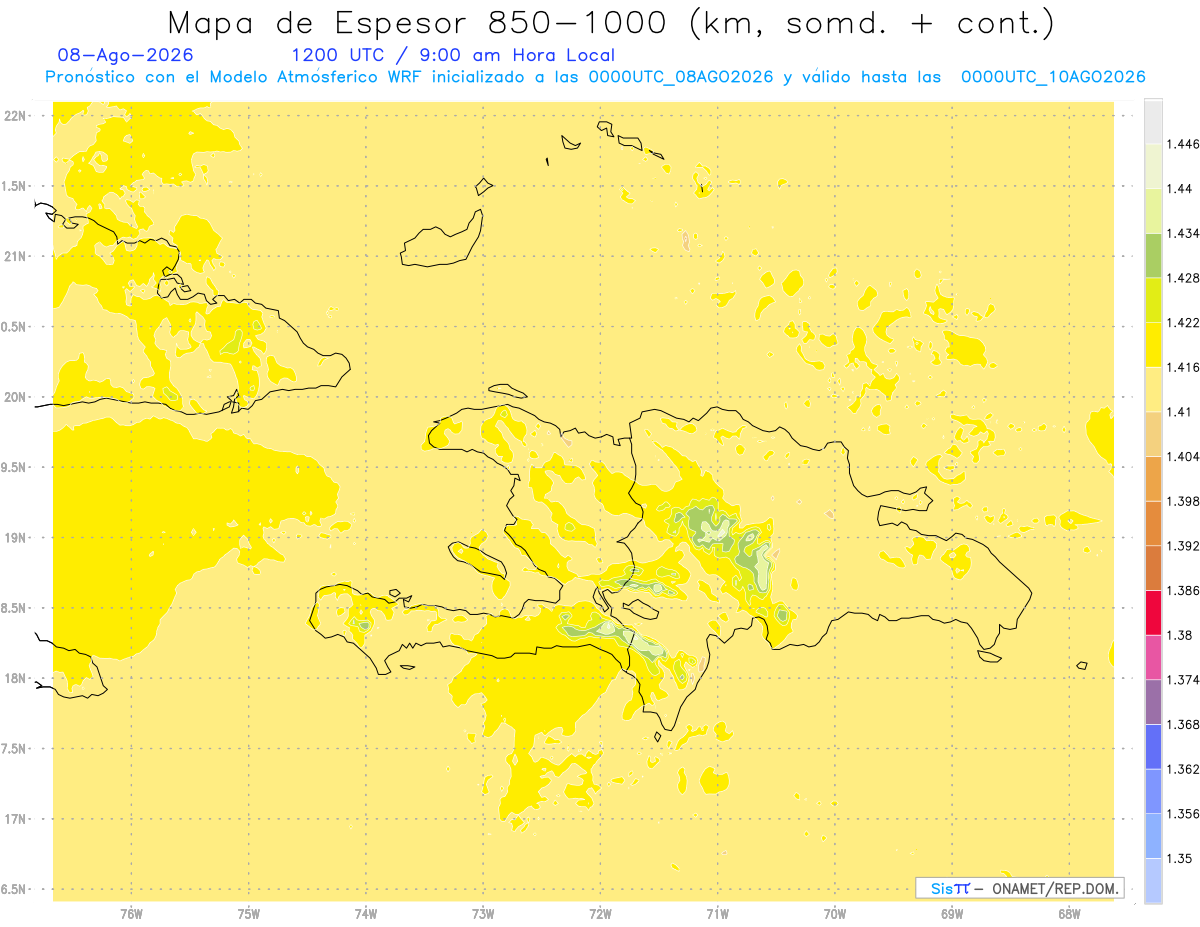Click the colorbar label '1.35'
Viewport: 1200px width, 927px height.
click(1180, 858)
